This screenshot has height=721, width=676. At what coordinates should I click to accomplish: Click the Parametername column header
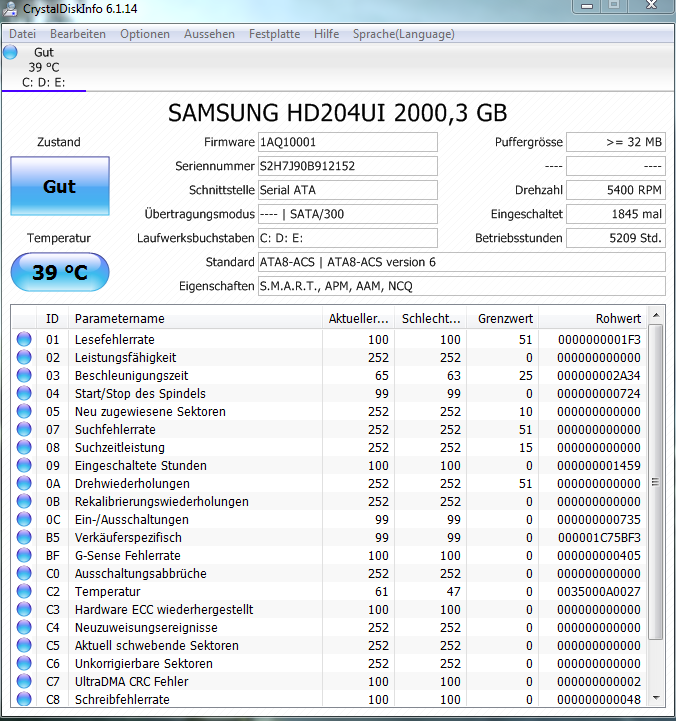(195, 318)
